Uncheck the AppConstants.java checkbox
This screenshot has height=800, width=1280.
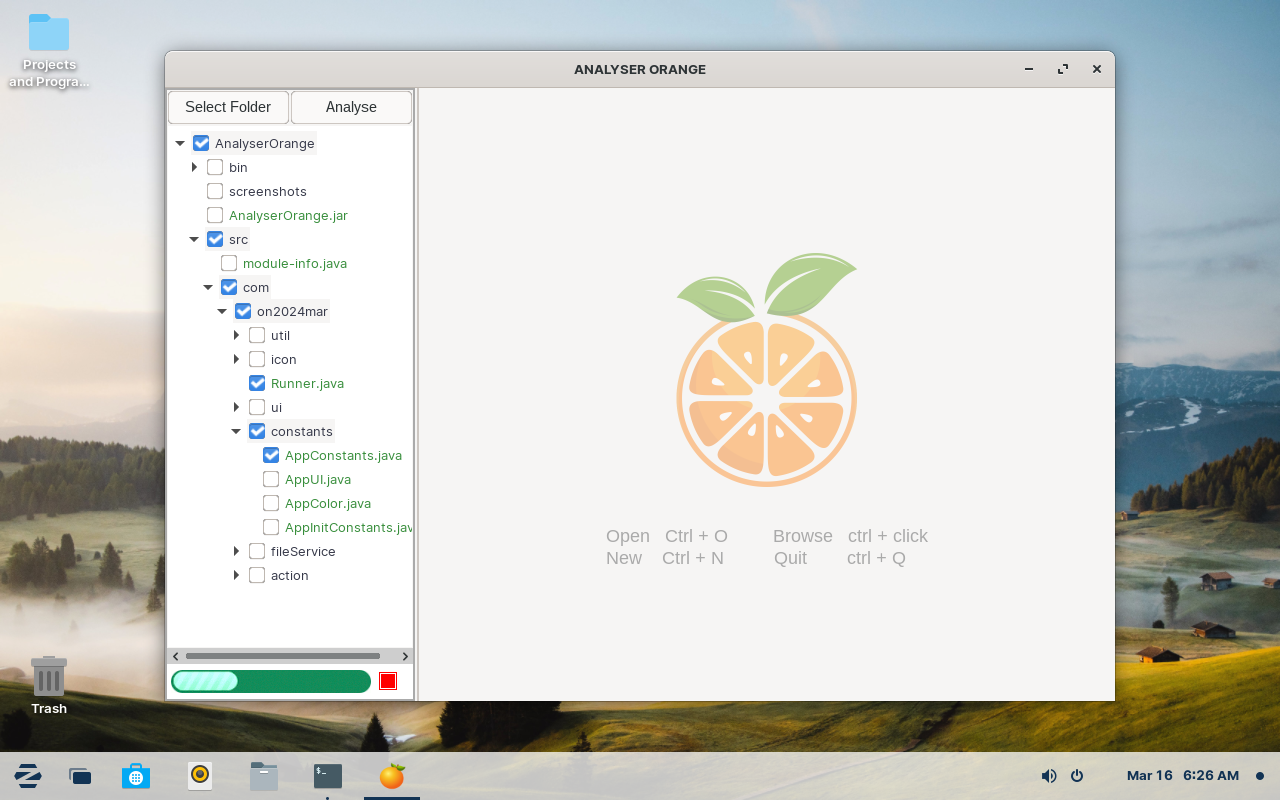pos(271,455)
